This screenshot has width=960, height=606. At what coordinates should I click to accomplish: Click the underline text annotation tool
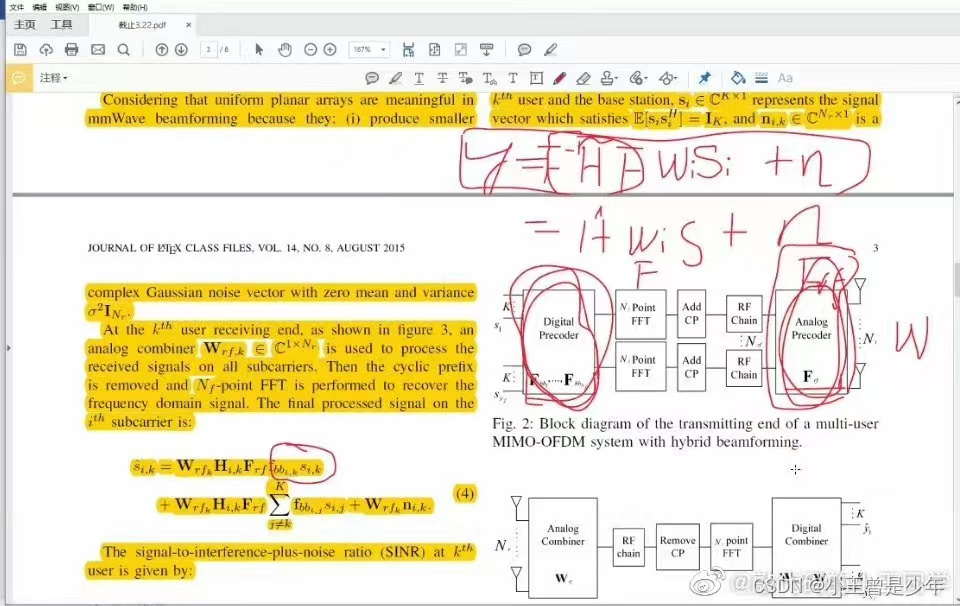(419, 78)
